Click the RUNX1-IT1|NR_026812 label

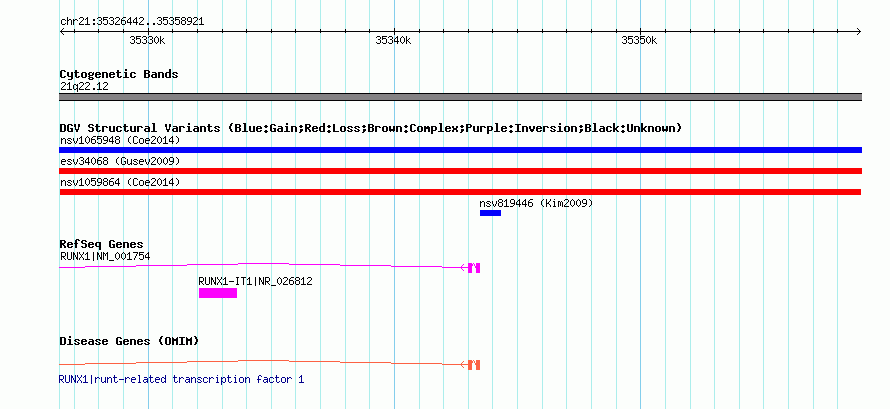[x=255, y=281]
